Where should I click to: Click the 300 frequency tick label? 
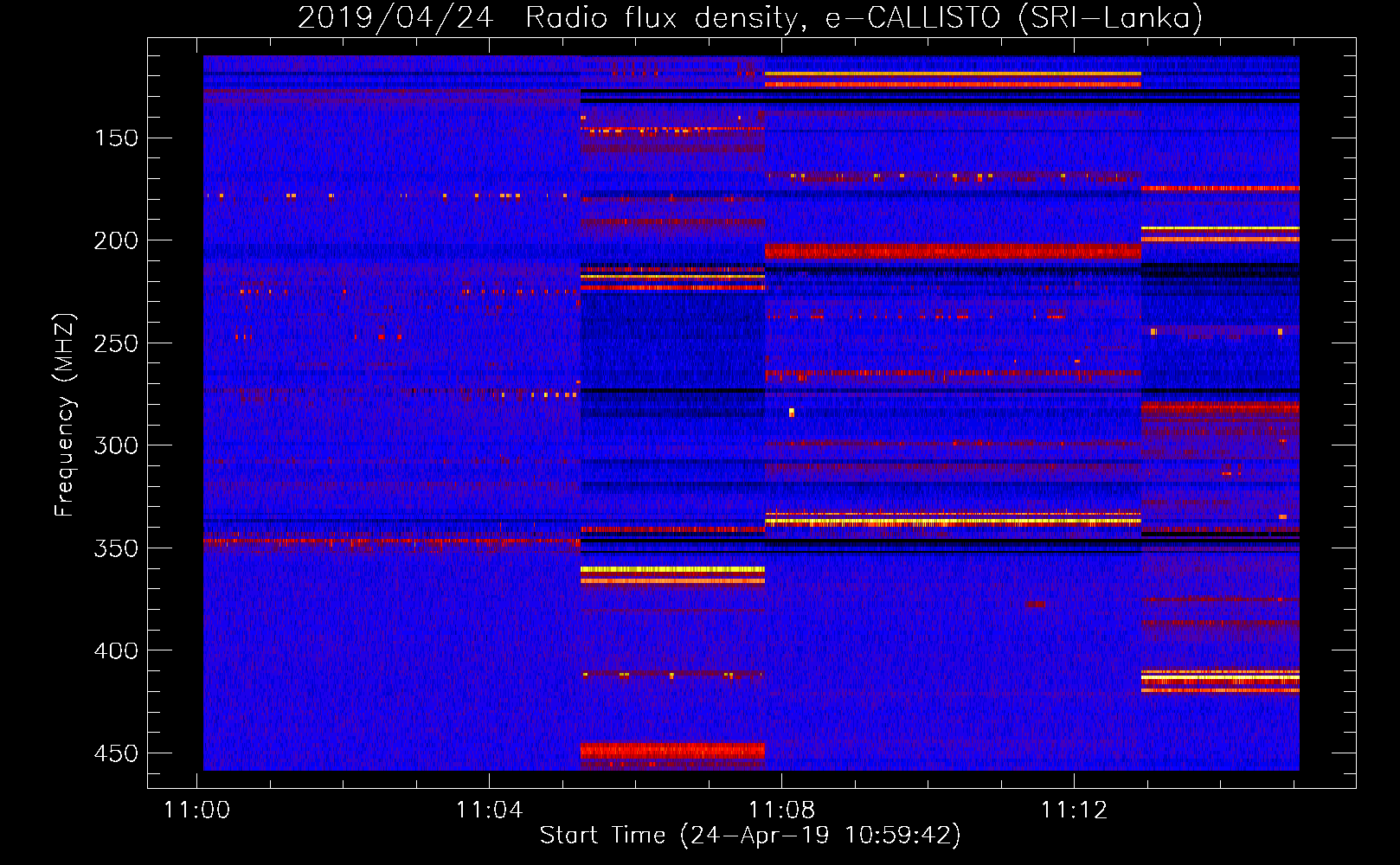click(116, 445)
